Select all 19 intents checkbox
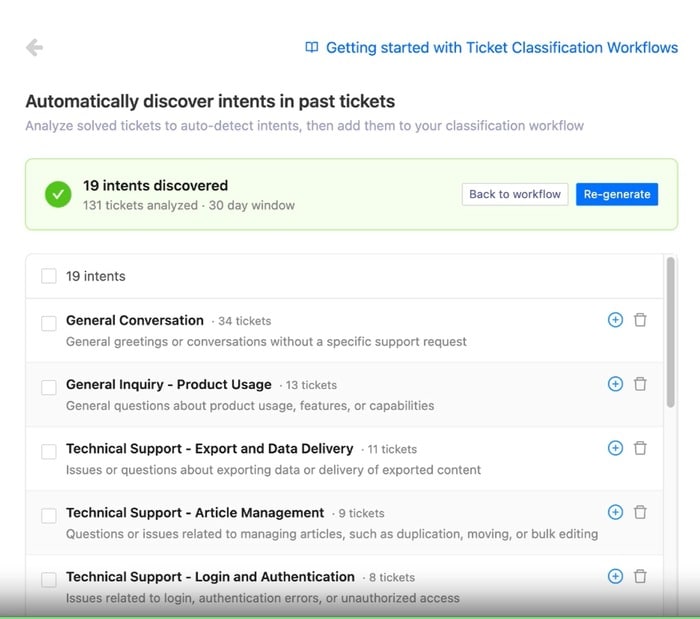 click(x=49, y=276)
